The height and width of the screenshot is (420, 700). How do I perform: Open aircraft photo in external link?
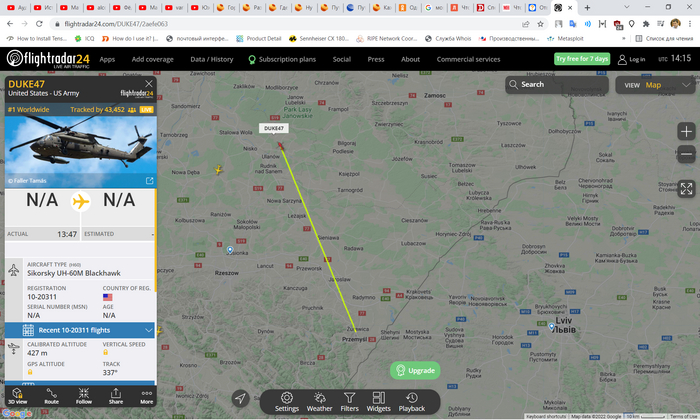pos(150,180)
